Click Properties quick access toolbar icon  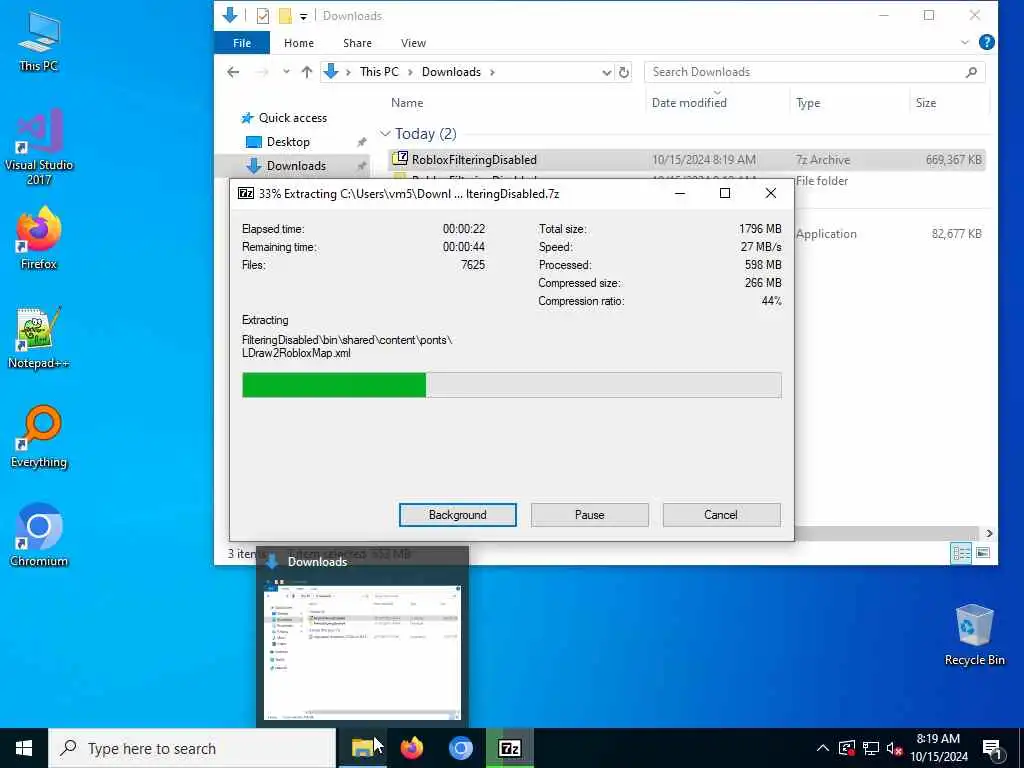263,16
